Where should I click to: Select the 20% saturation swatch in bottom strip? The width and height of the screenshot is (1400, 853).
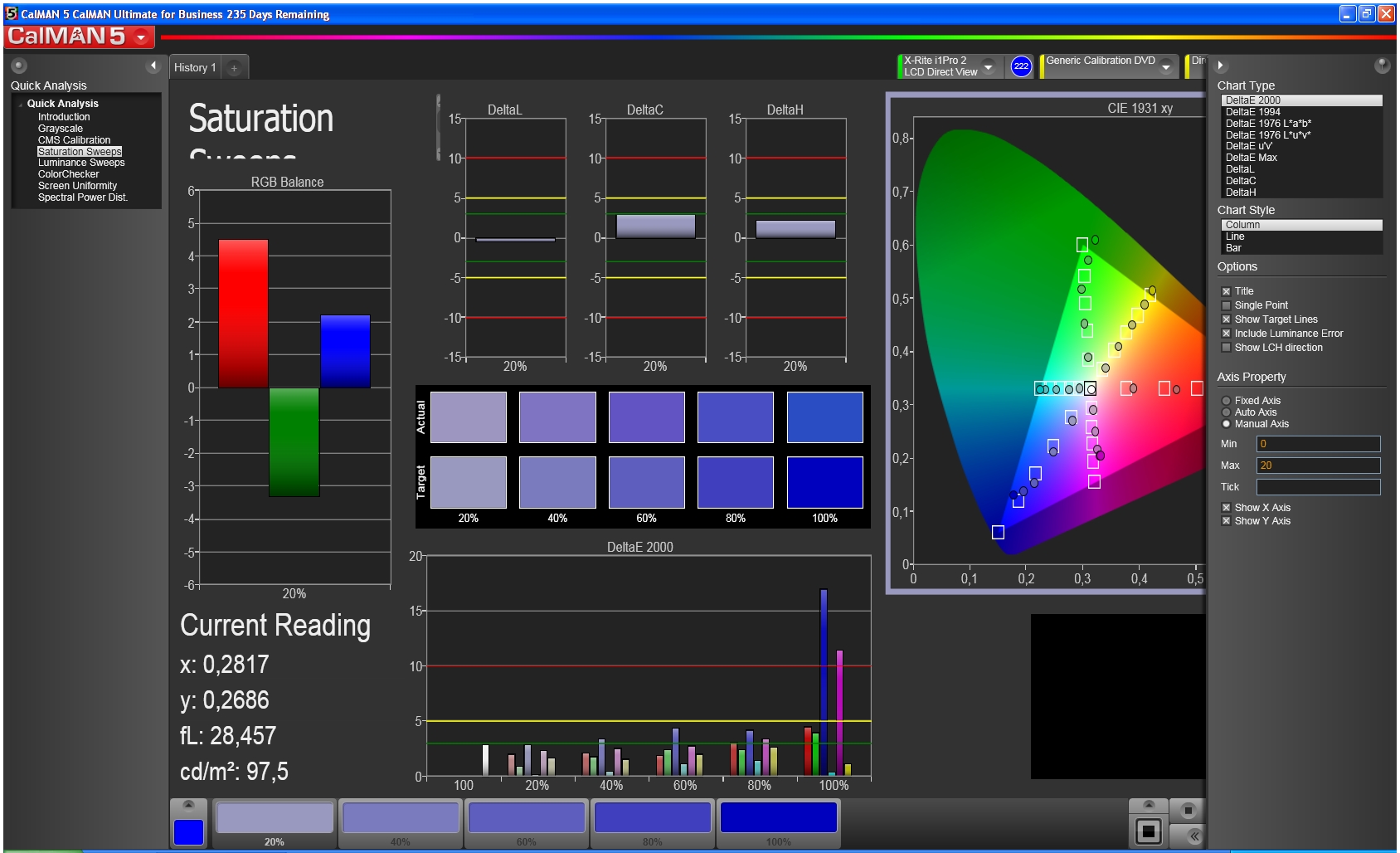(x=275, y=823)
